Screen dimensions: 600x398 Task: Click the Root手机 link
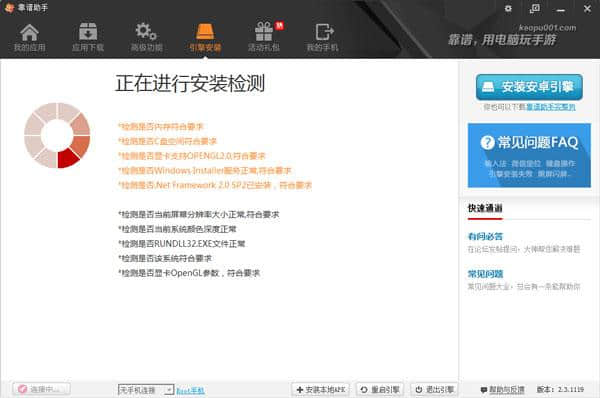[190, 390]
